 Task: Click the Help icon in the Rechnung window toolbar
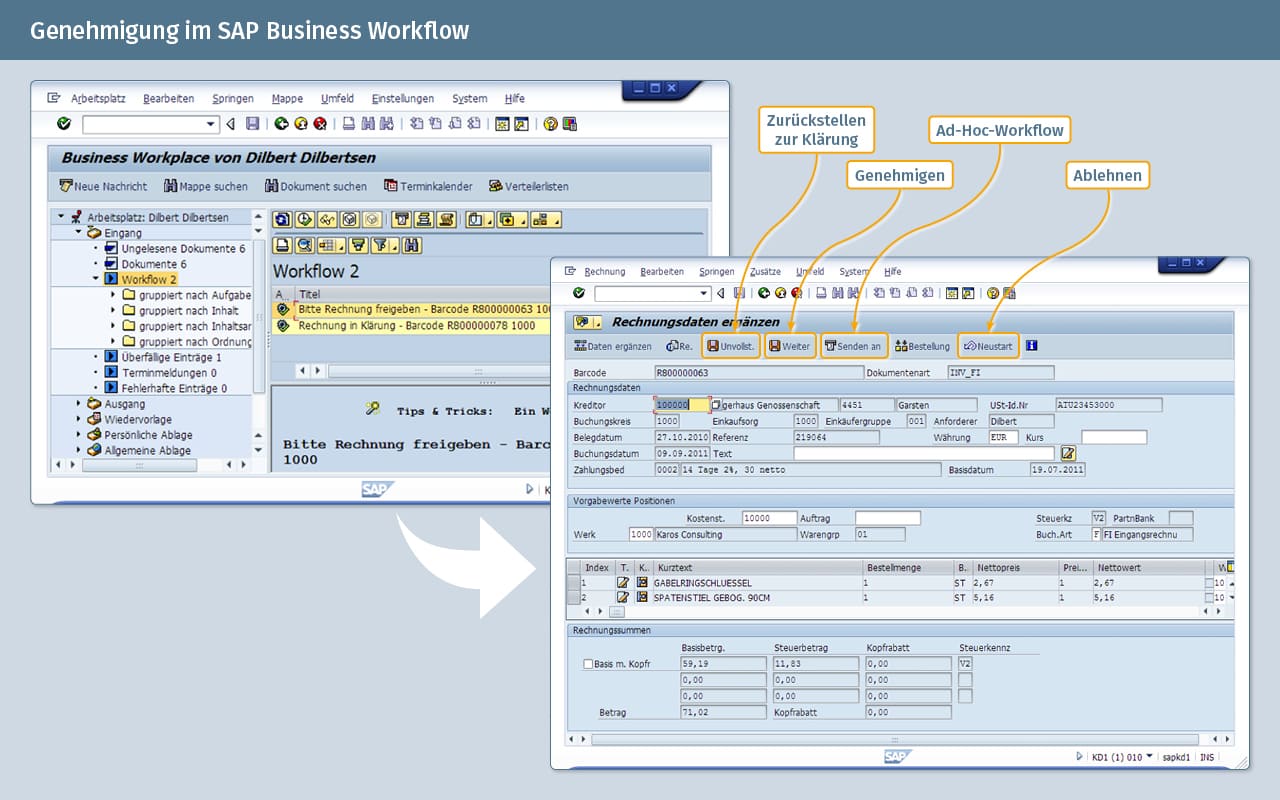tap(993, 293)
